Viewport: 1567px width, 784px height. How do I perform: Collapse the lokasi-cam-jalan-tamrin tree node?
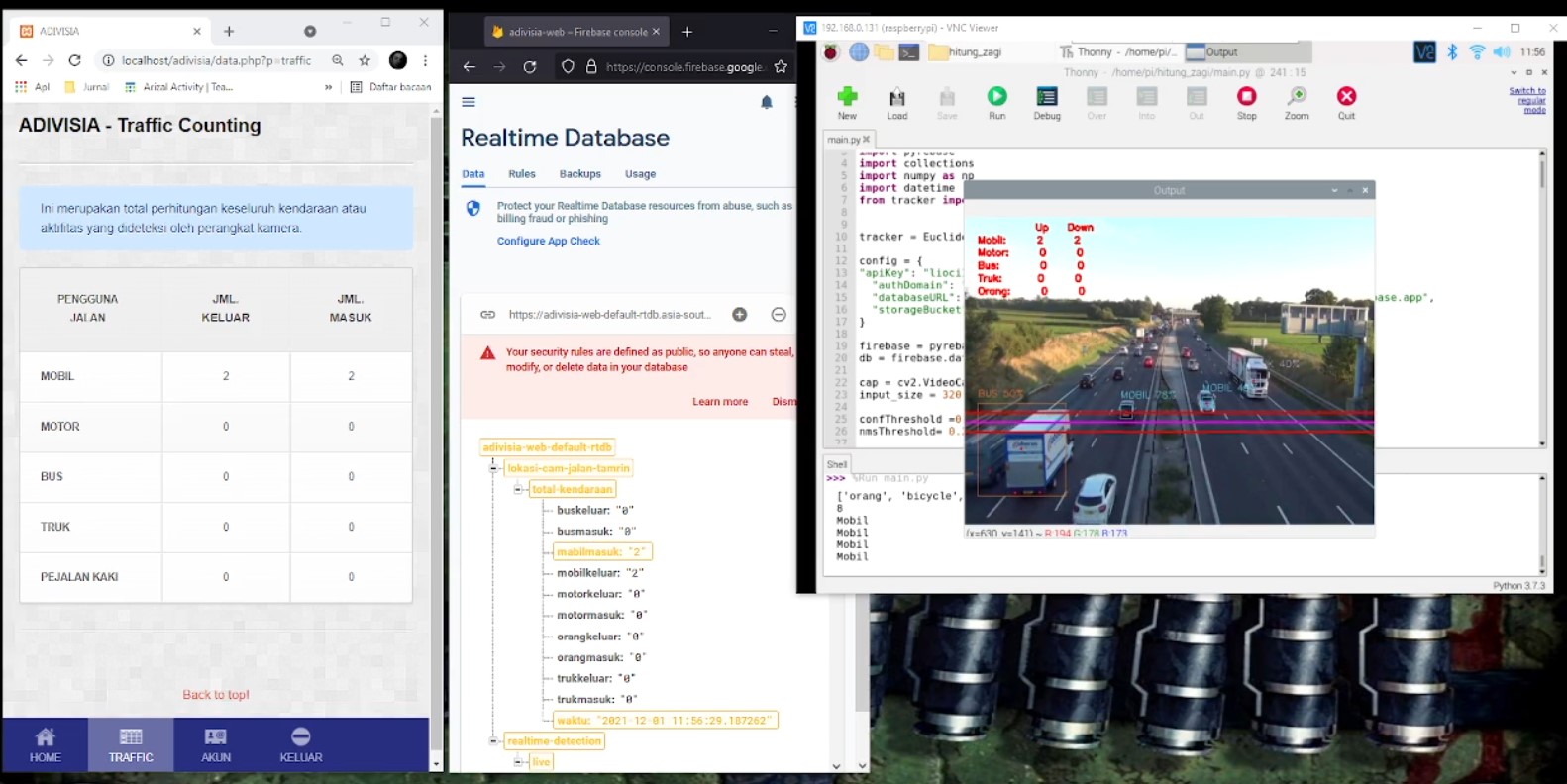(x=494, y=468)
